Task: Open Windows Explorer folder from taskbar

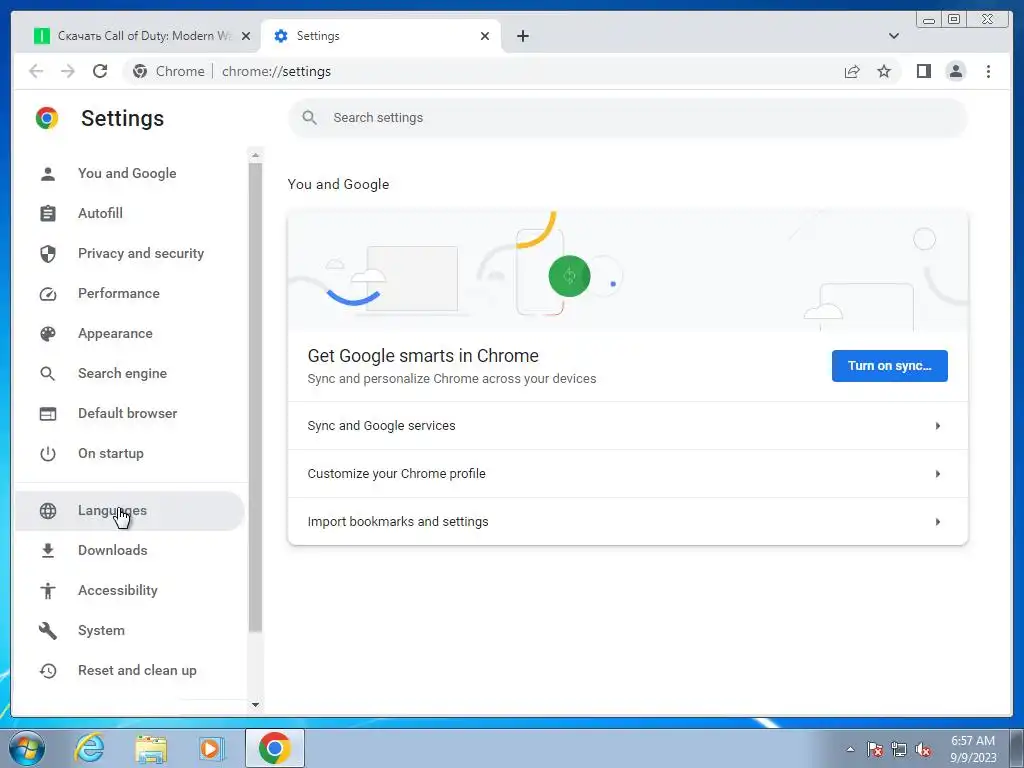Action: point(151,749)
